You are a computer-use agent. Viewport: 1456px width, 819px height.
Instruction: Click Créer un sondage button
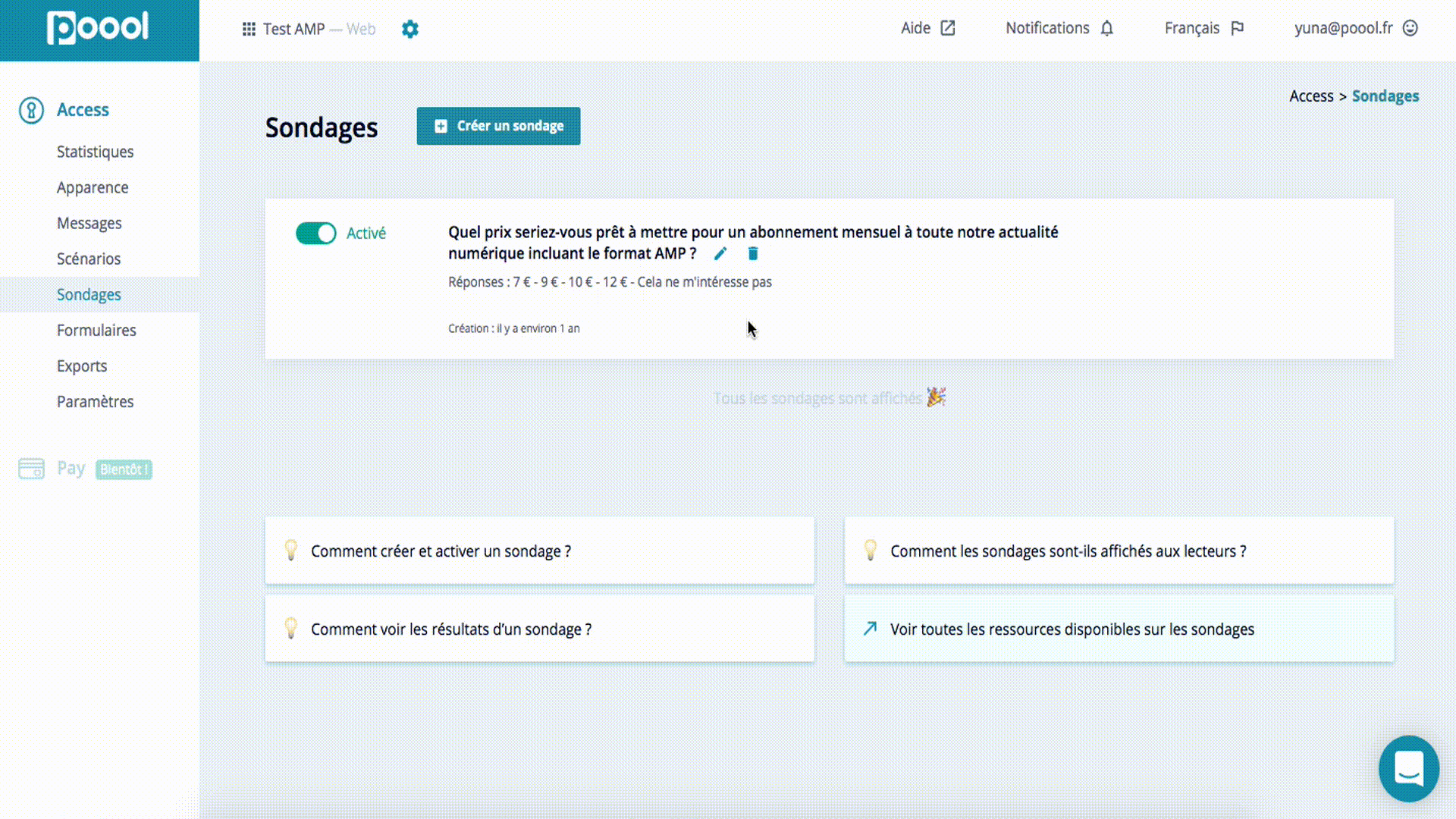[498, 126]
